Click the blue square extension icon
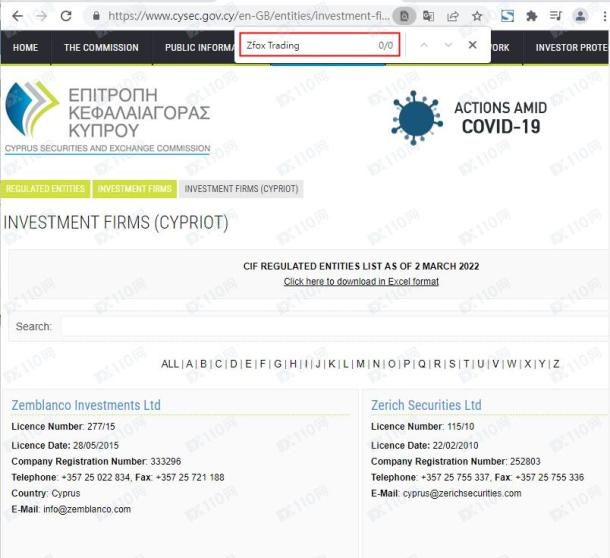The width and height of the screenshot is (610, 558). point(507,16)
